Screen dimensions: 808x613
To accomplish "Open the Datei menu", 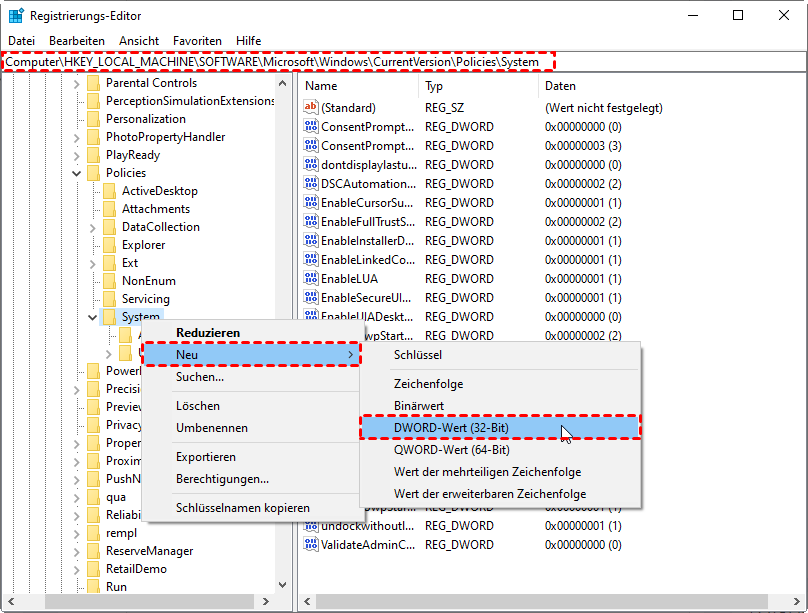I will 22,41.
